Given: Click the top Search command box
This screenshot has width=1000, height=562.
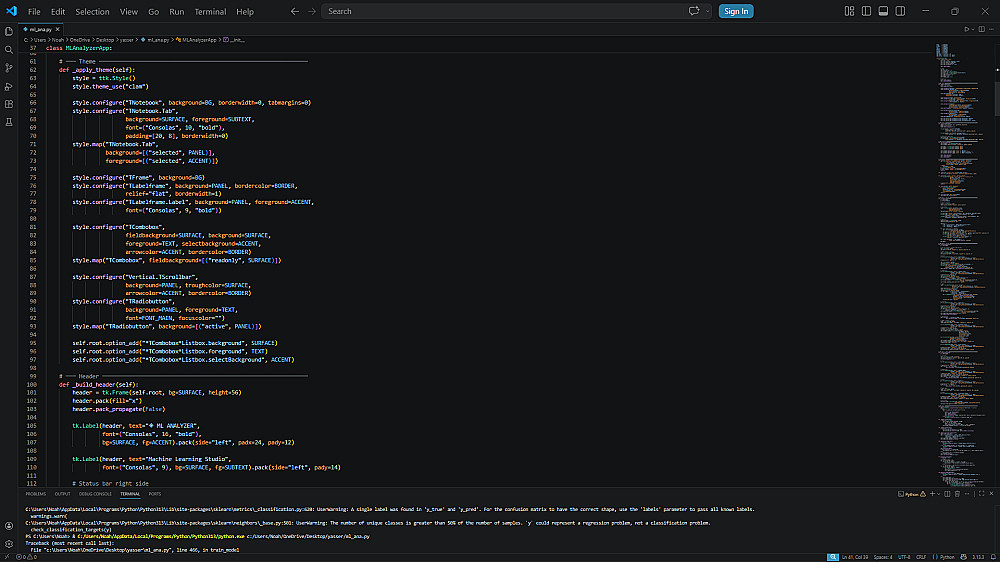Looking at the screenshot, I should pyautogui.click(x=500, y=11).
